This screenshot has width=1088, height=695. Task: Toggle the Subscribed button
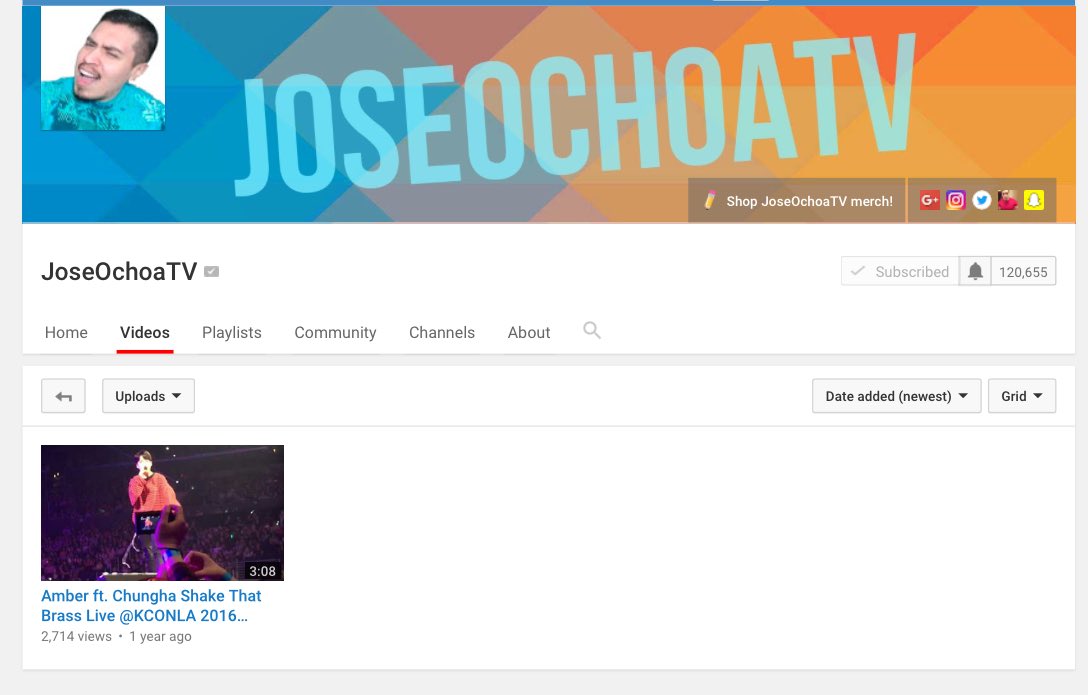coord(900,271)
